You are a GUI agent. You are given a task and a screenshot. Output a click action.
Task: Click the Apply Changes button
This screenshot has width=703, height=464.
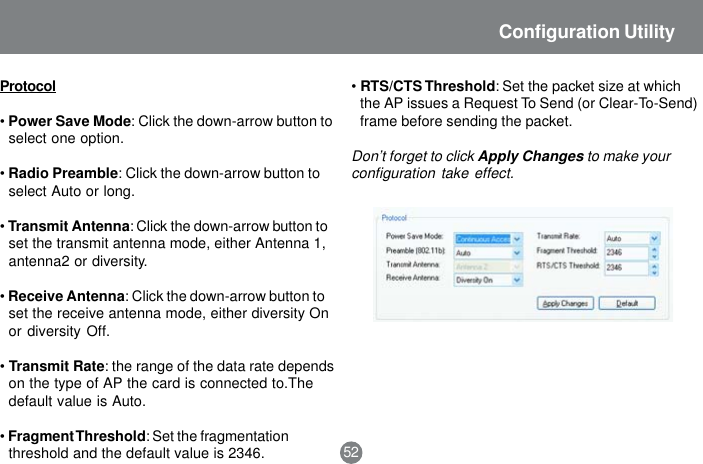(565, 304)
